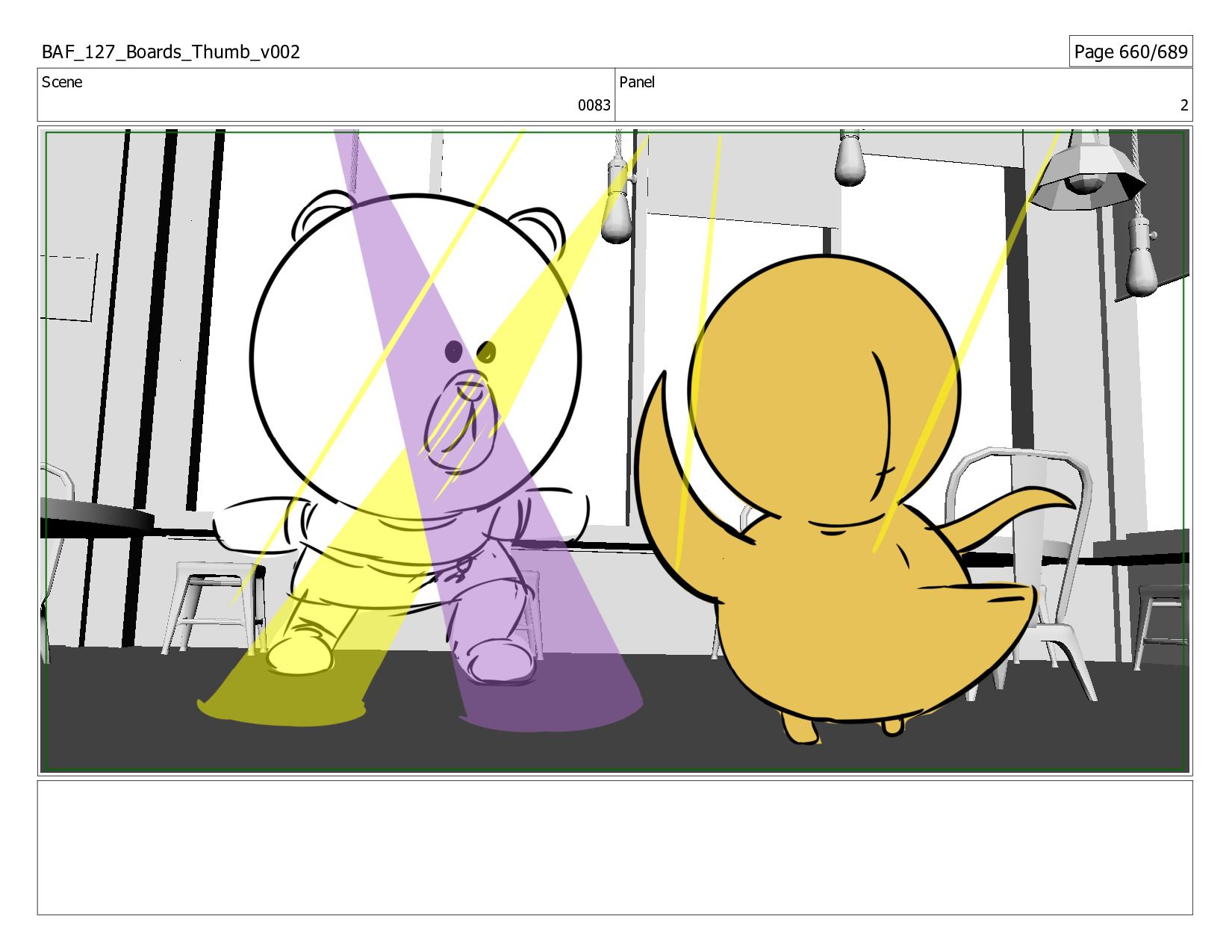Click the Scene label
Image resolution: width=1232 pixels, height=952 pixels.
coord(62,82)
